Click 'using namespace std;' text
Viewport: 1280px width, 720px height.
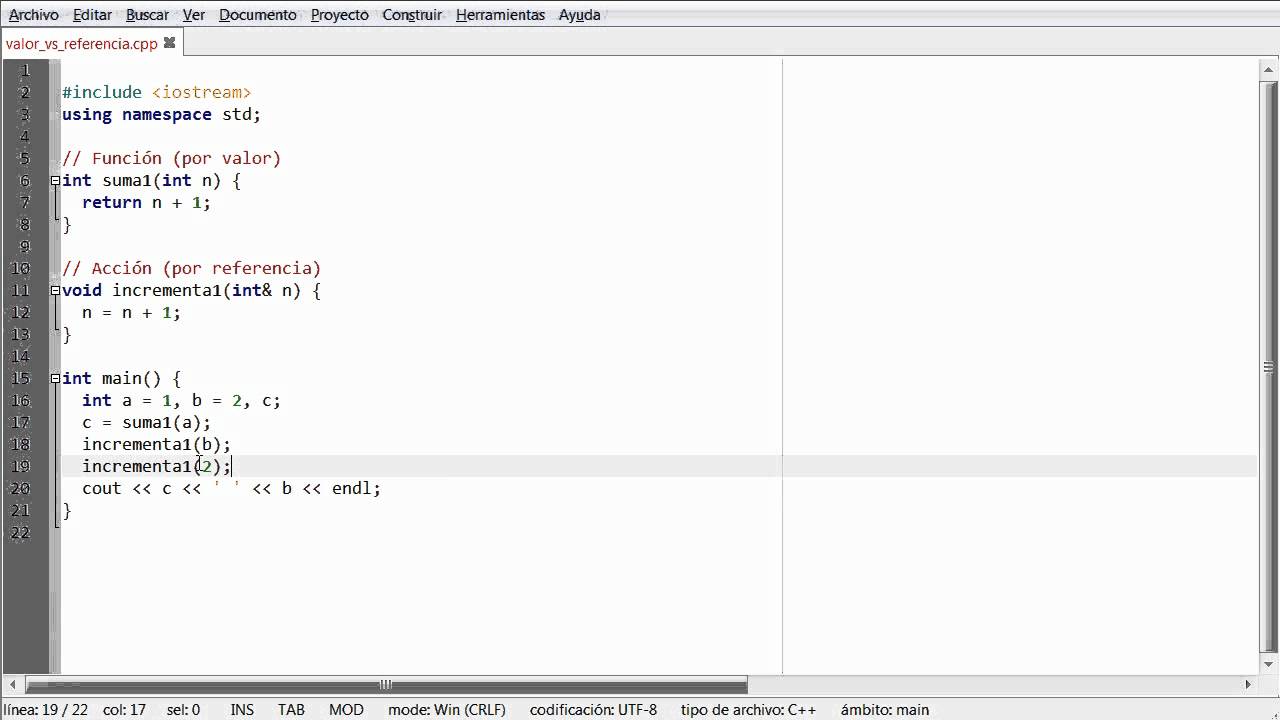[x=161, y=114]
